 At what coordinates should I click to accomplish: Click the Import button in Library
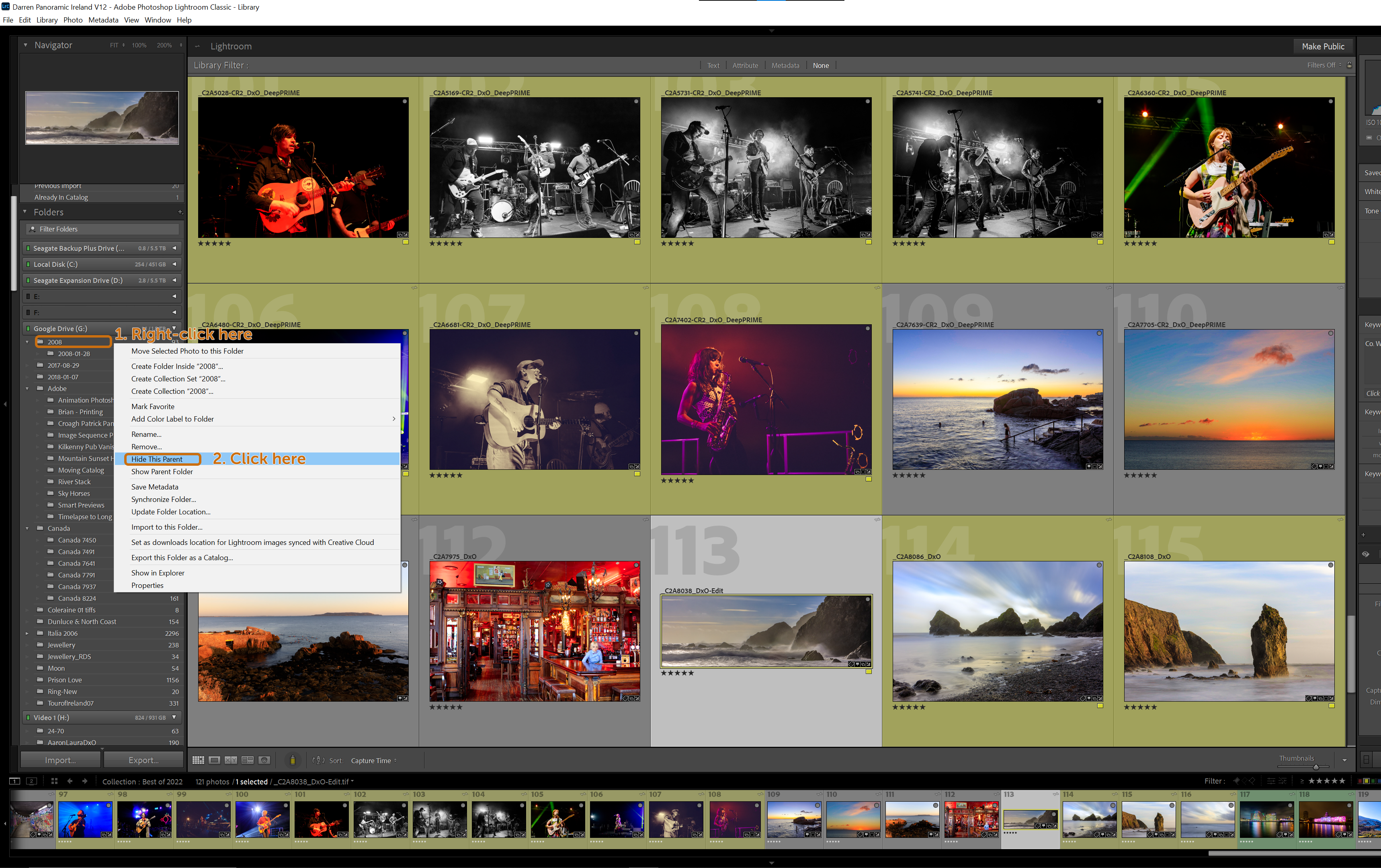click(x=62, y=760)
